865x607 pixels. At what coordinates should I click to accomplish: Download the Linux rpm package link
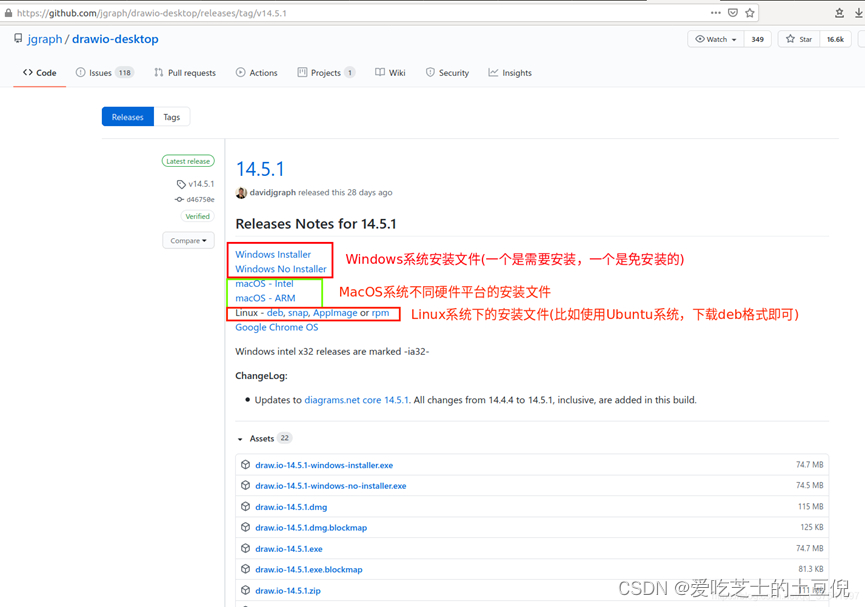(380, 313)
